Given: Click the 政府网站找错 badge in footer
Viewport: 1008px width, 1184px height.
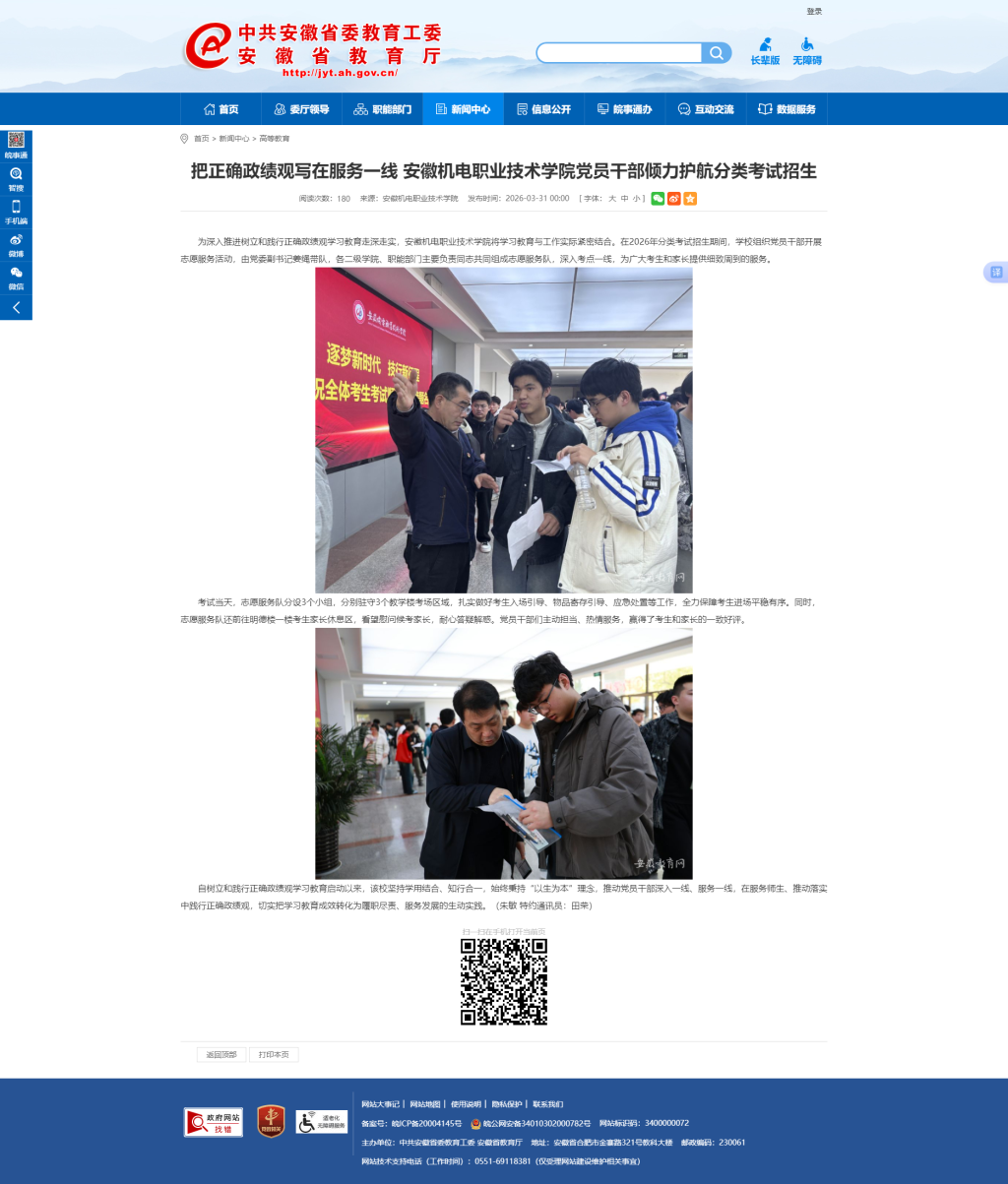Looking at the screenshot, I should coord(213,1122).
